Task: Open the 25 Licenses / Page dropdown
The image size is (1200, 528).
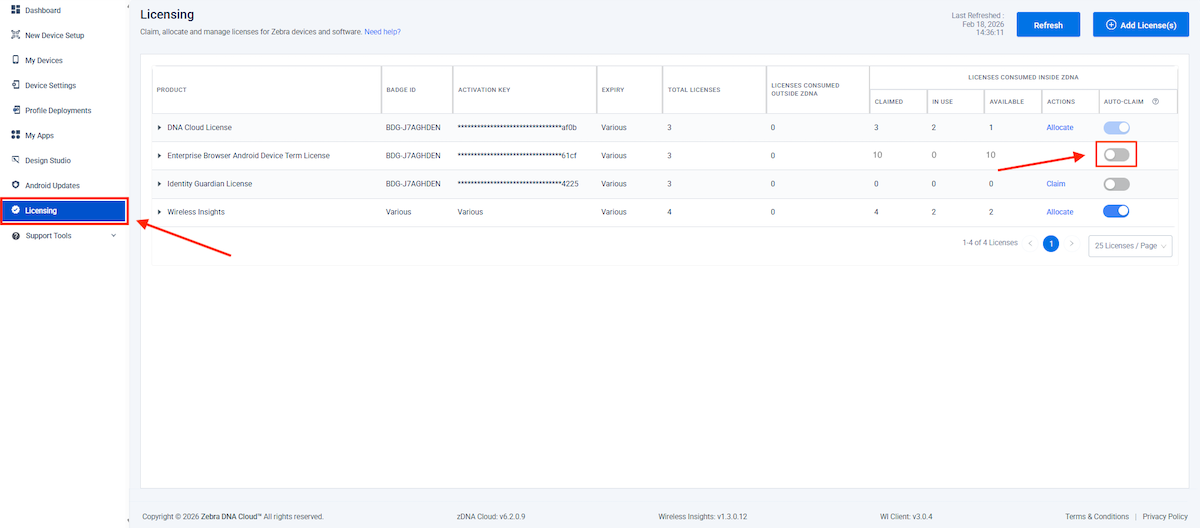Action: pos(1130,245)
